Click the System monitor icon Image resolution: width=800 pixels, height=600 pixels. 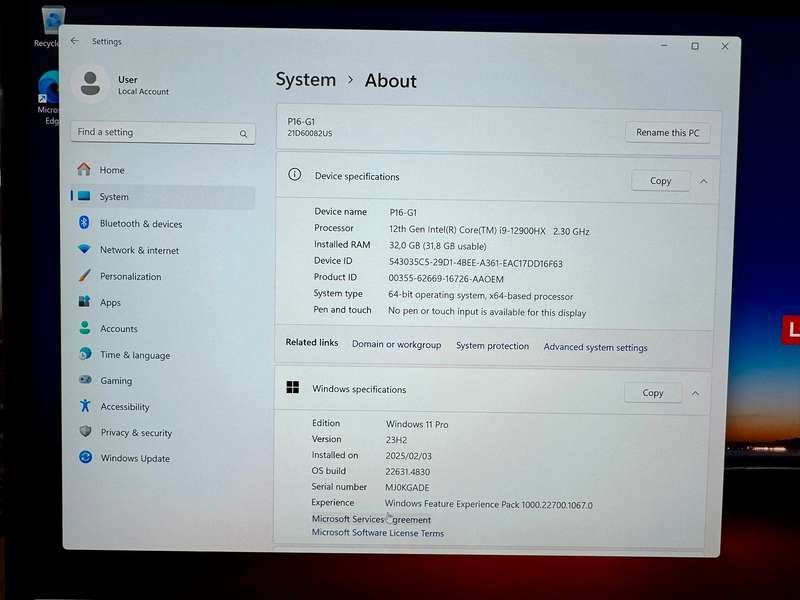pos(84,196)
